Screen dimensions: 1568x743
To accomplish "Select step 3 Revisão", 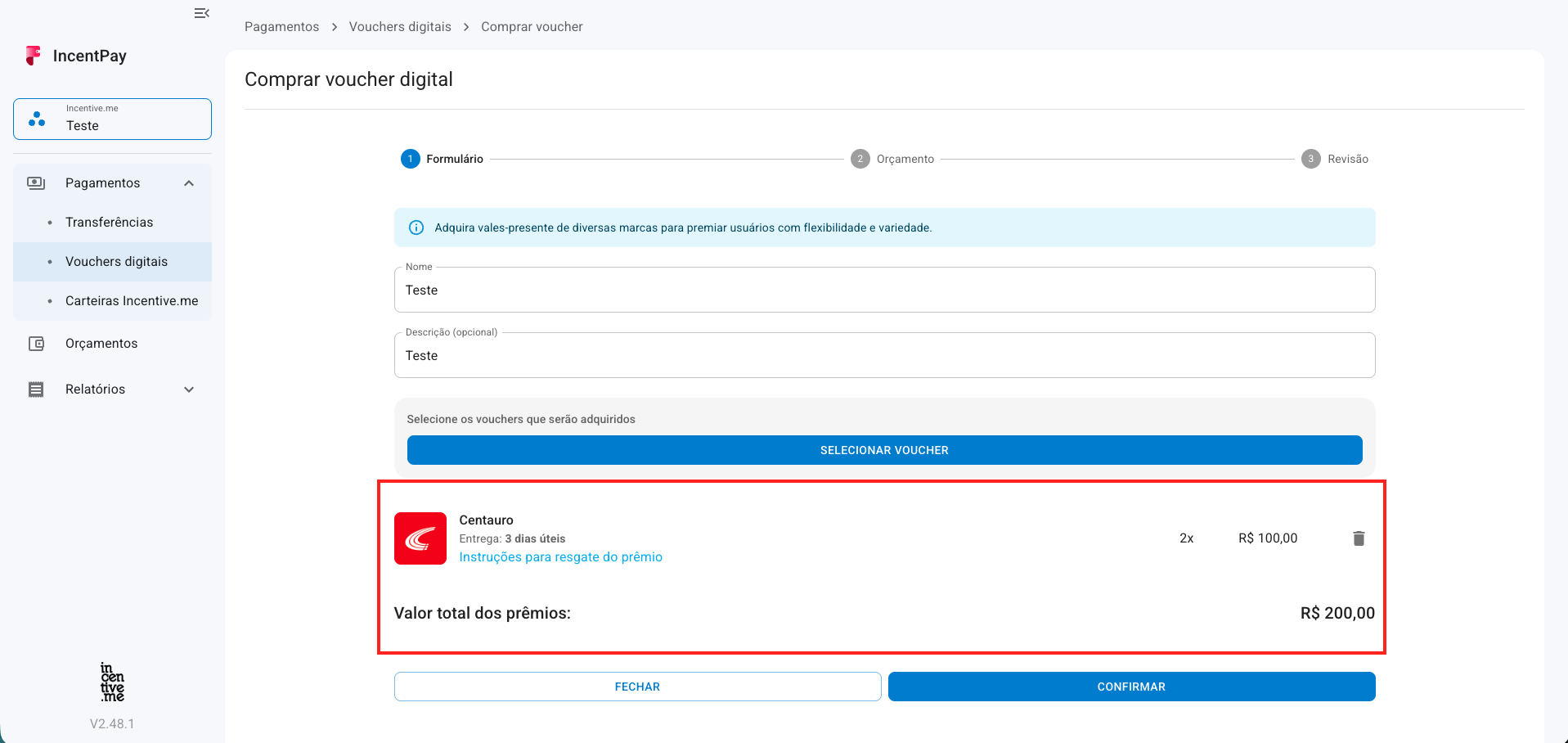I will pos(1335,159).
